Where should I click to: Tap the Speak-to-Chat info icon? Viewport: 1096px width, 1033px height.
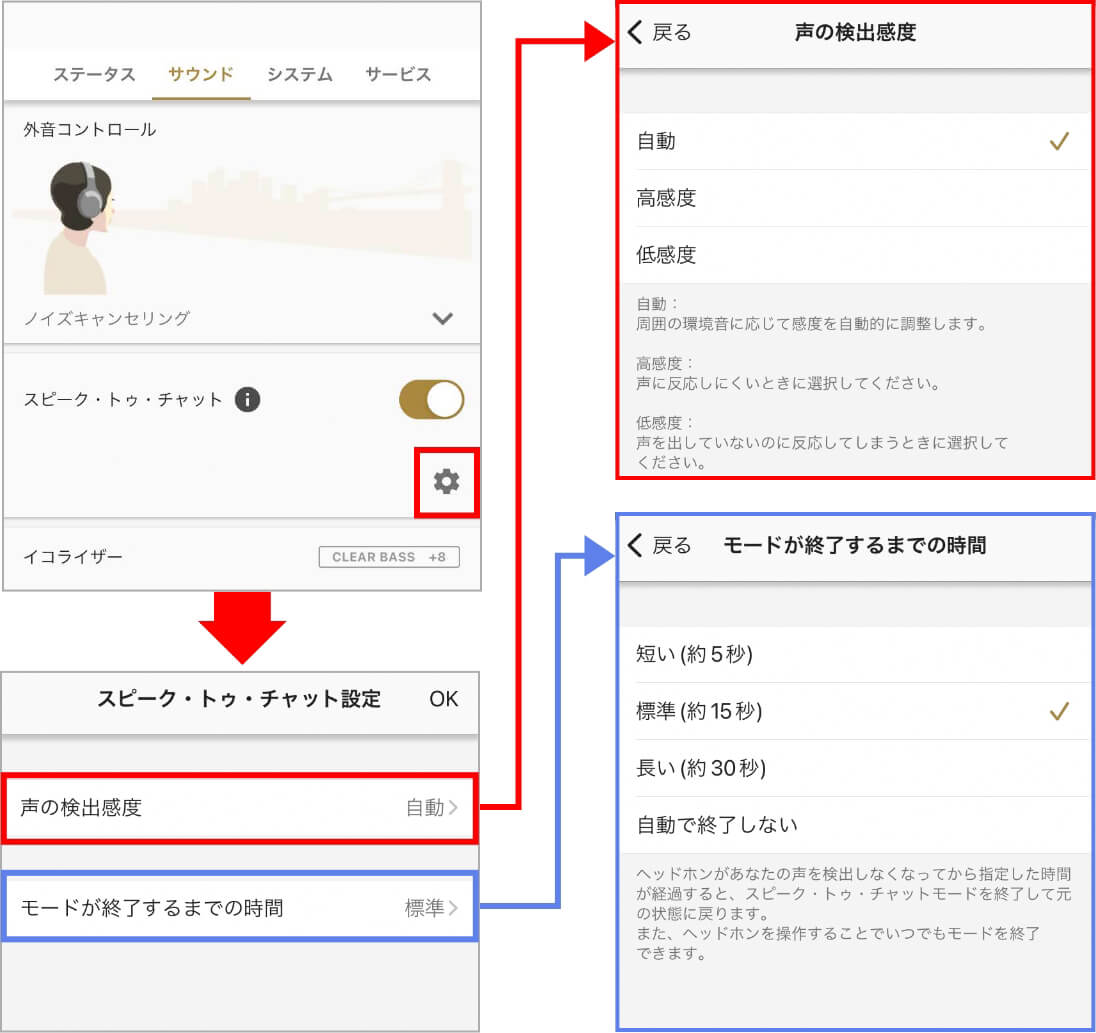247,400
